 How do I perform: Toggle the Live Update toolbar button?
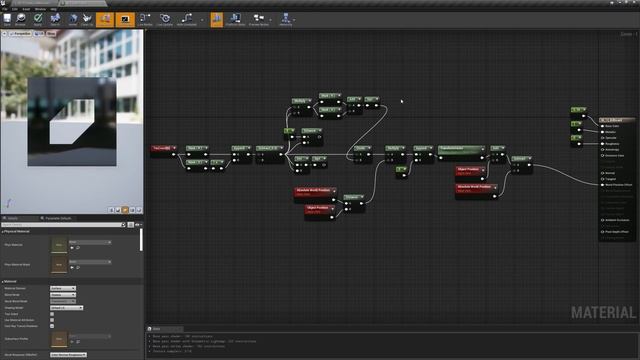click(164, 19)
